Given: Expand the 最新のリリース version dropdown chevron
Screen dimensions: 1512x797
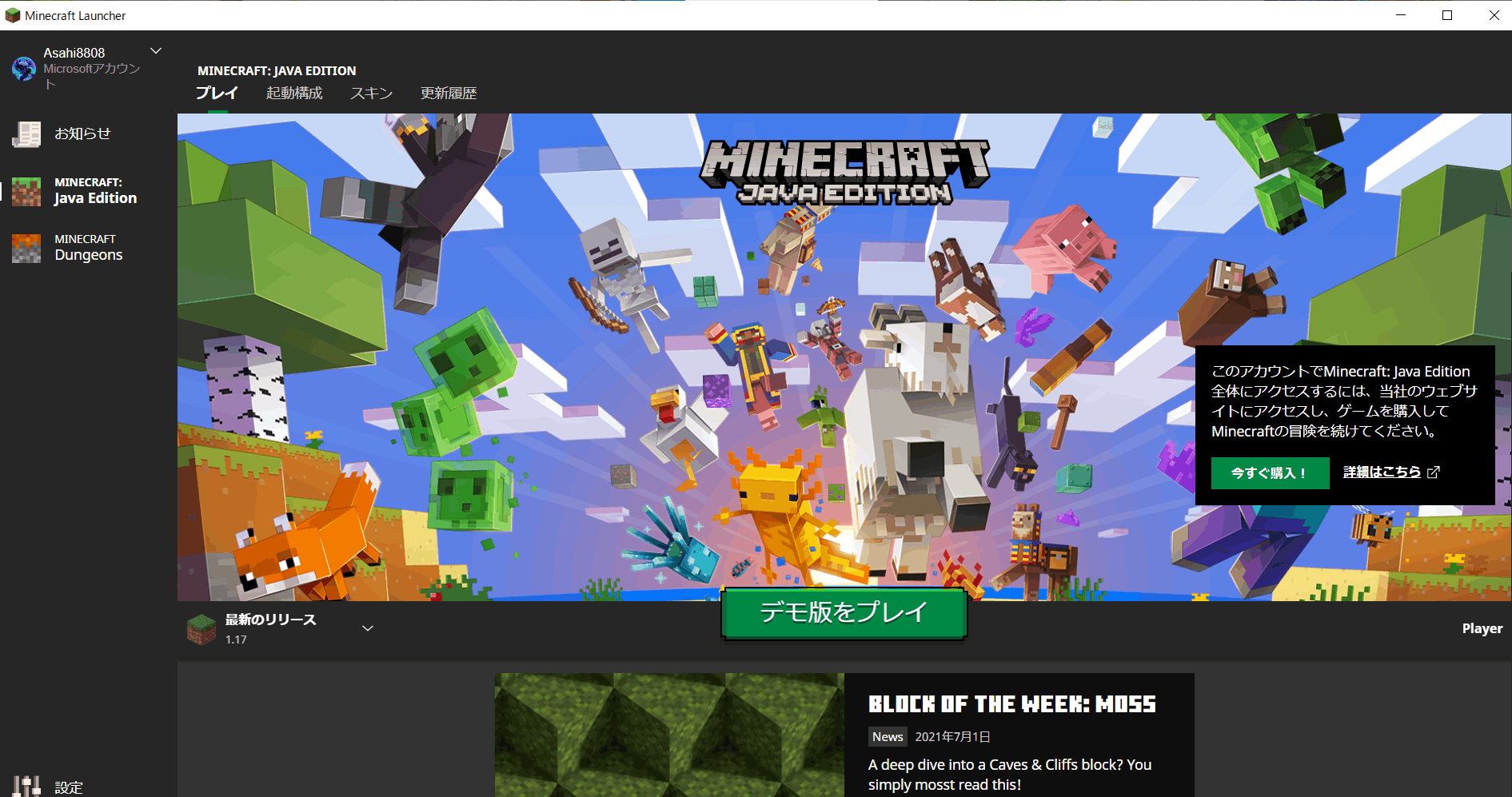Looking at the screenshot, I should point(368,628).
